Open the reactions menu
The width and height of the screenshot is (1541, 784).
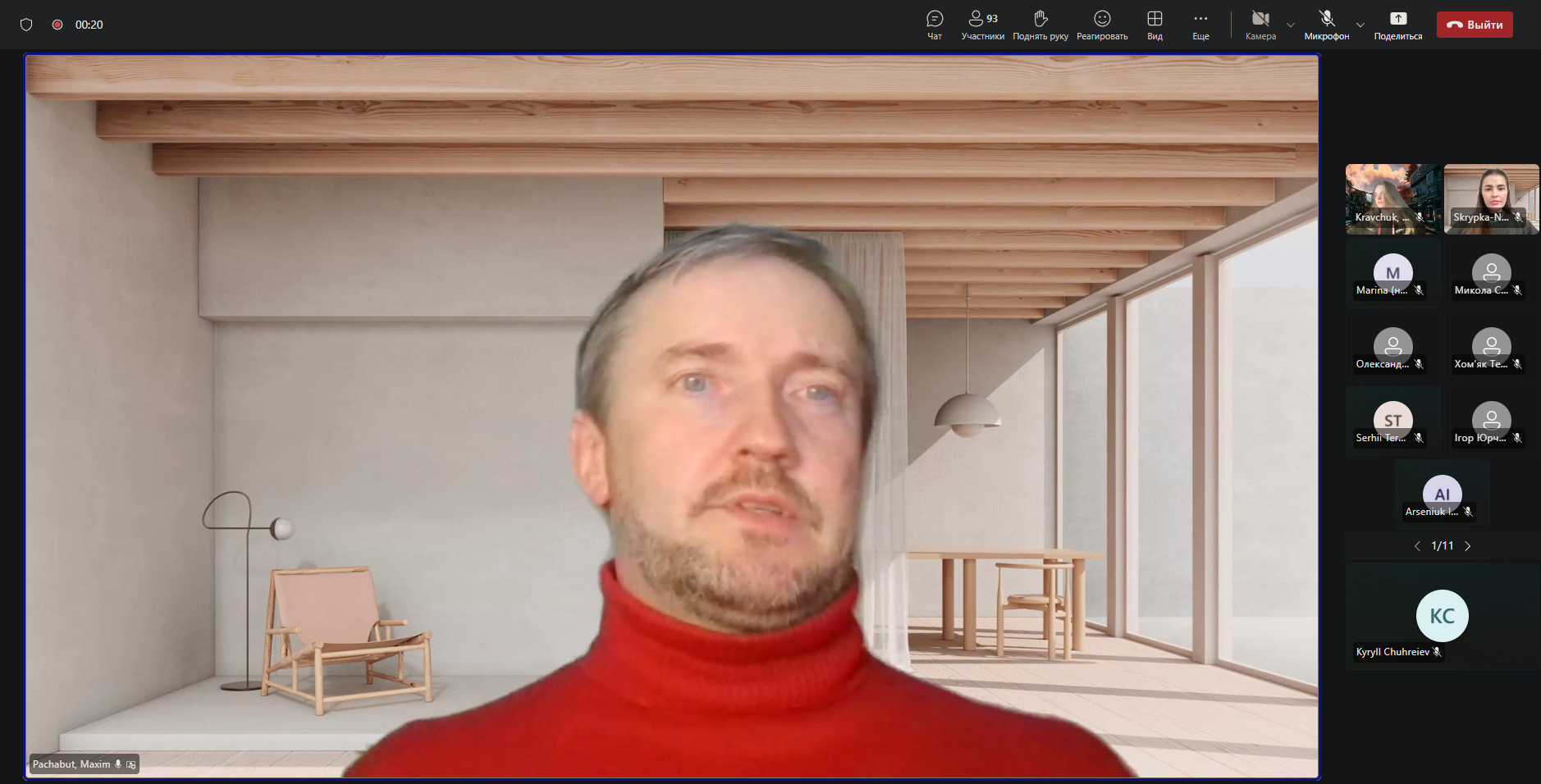tap(1101, 25)
